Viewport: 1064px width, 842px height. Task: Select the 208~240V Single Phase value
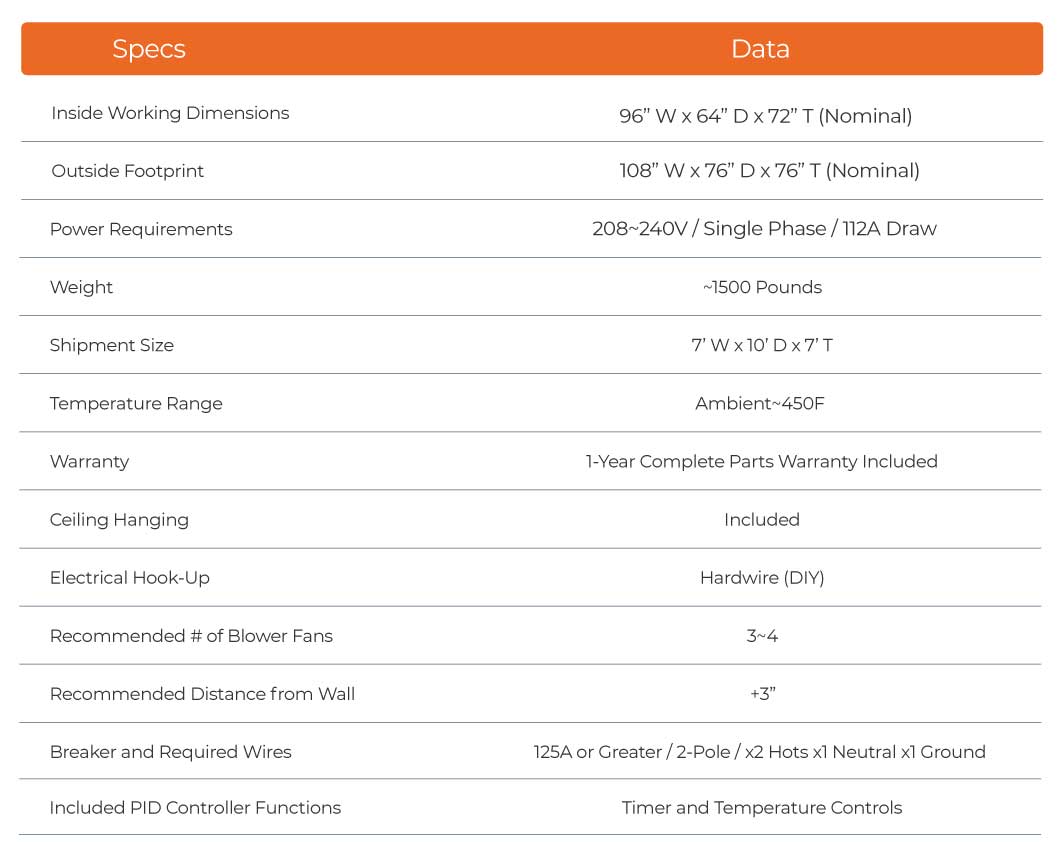[x=764, y=229]
